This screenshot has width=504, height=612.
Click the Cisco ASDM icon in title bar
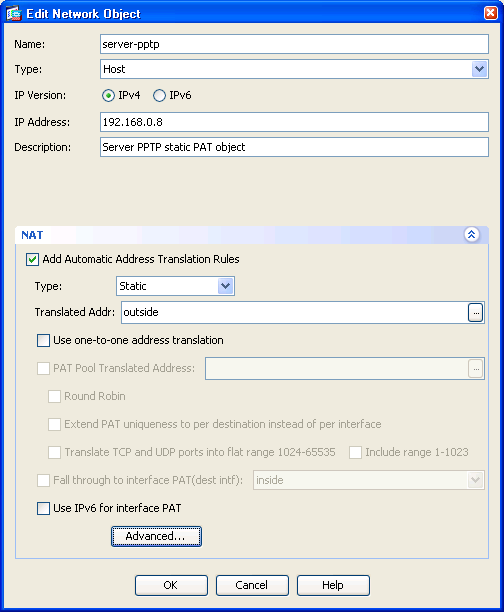click(13, 14)
